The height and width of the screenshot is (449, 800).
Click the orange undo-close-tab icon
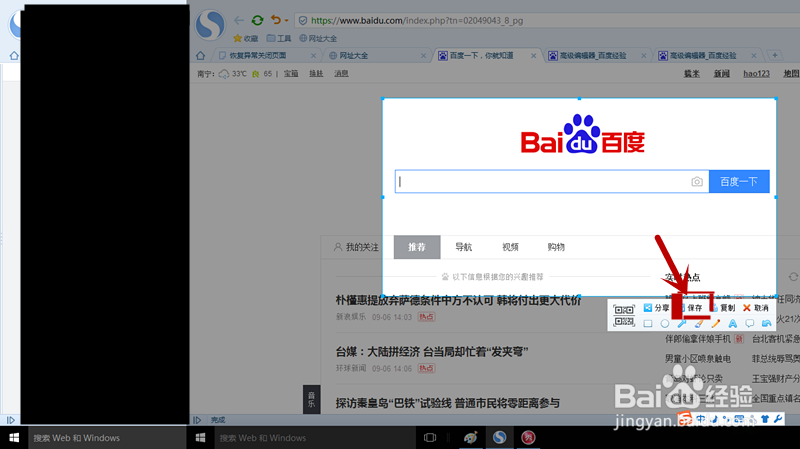[x=276, y=20]
